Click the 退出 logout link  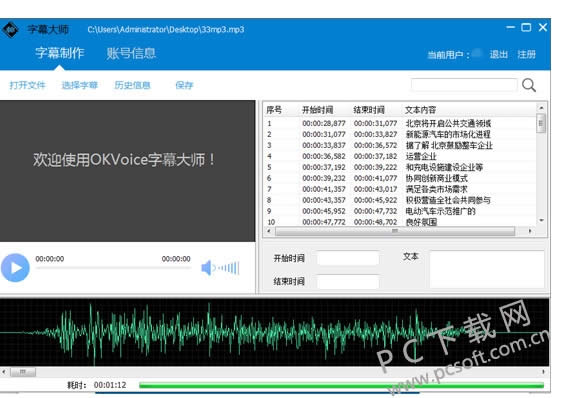point(499,55)
